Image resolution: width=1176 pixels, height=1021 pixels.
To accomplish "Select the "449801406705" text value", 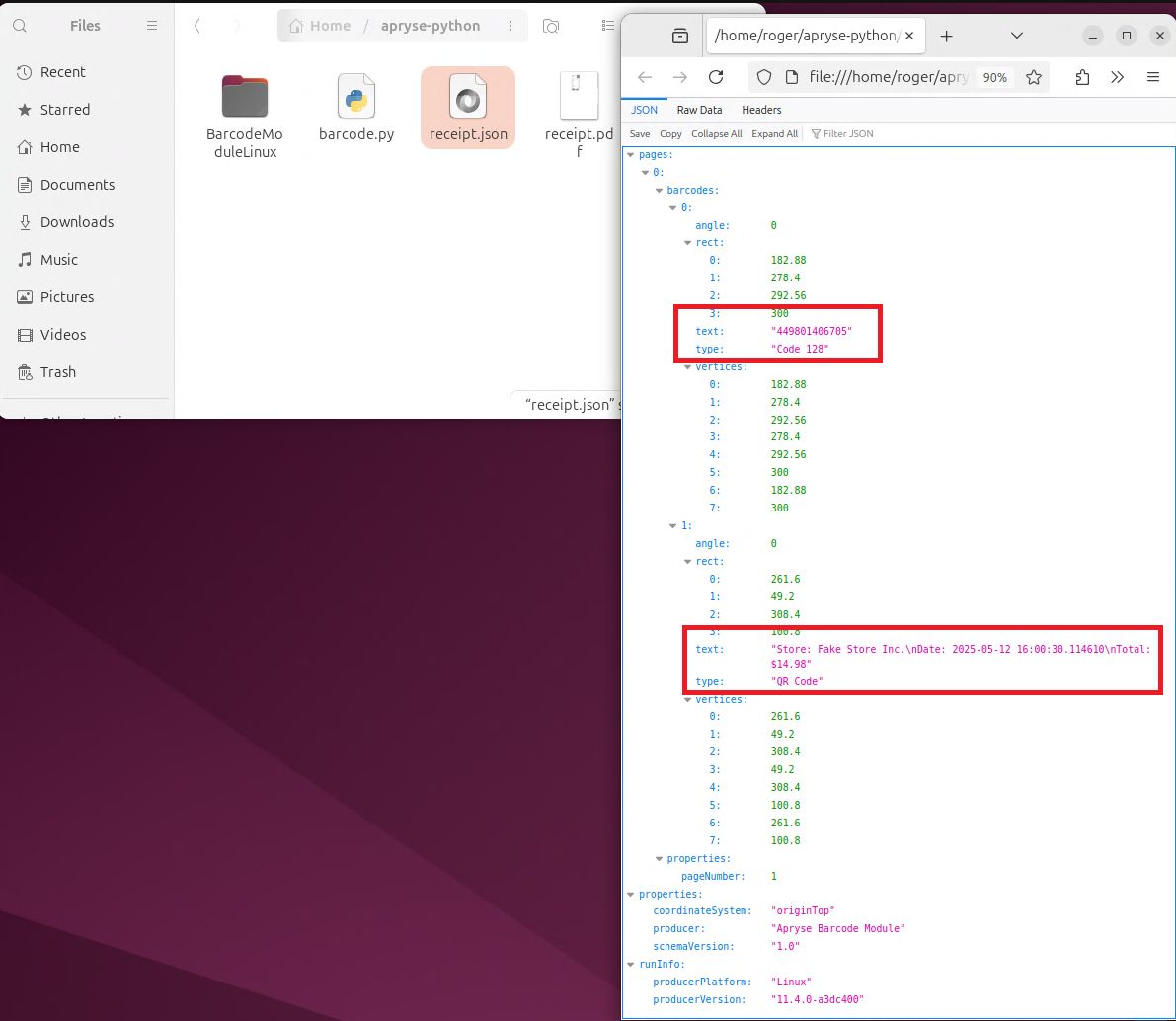I will click(812, 331).
